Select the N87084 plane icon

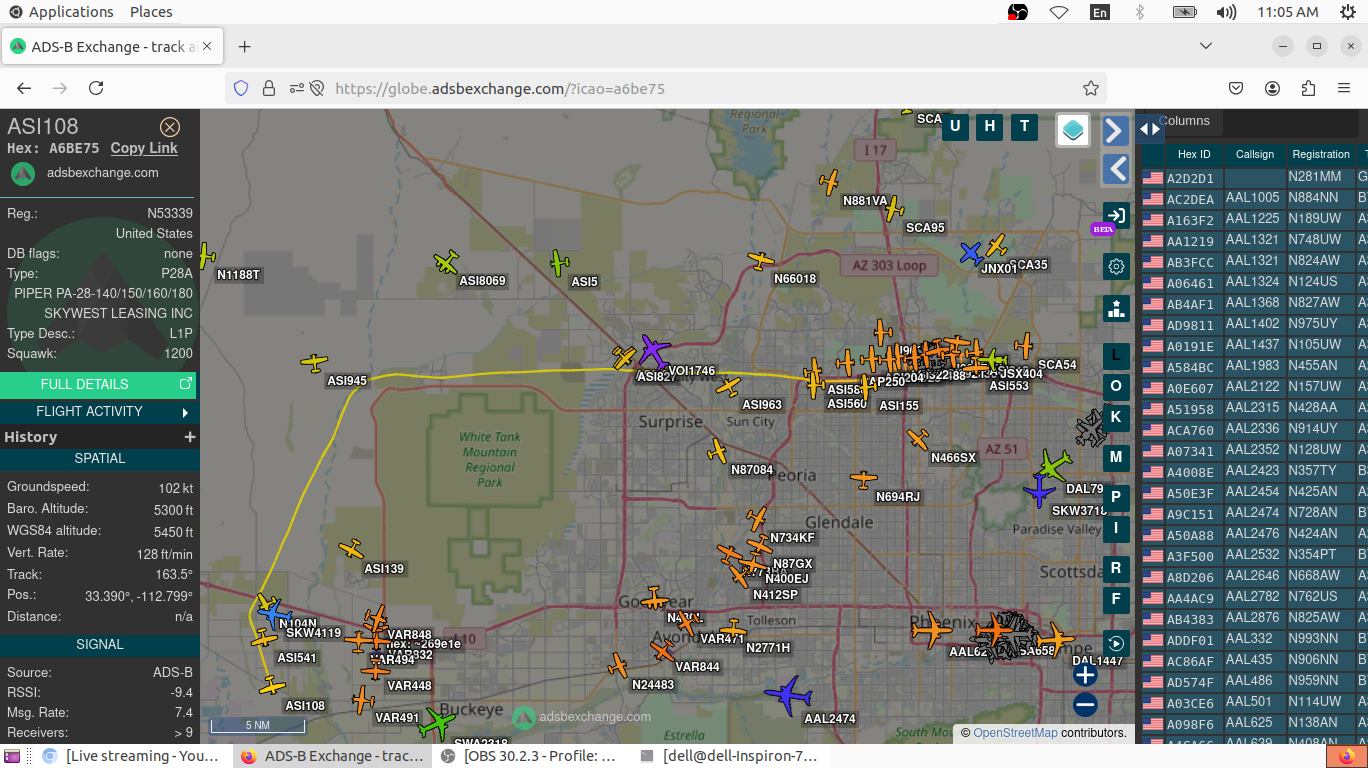click(717, 451)
